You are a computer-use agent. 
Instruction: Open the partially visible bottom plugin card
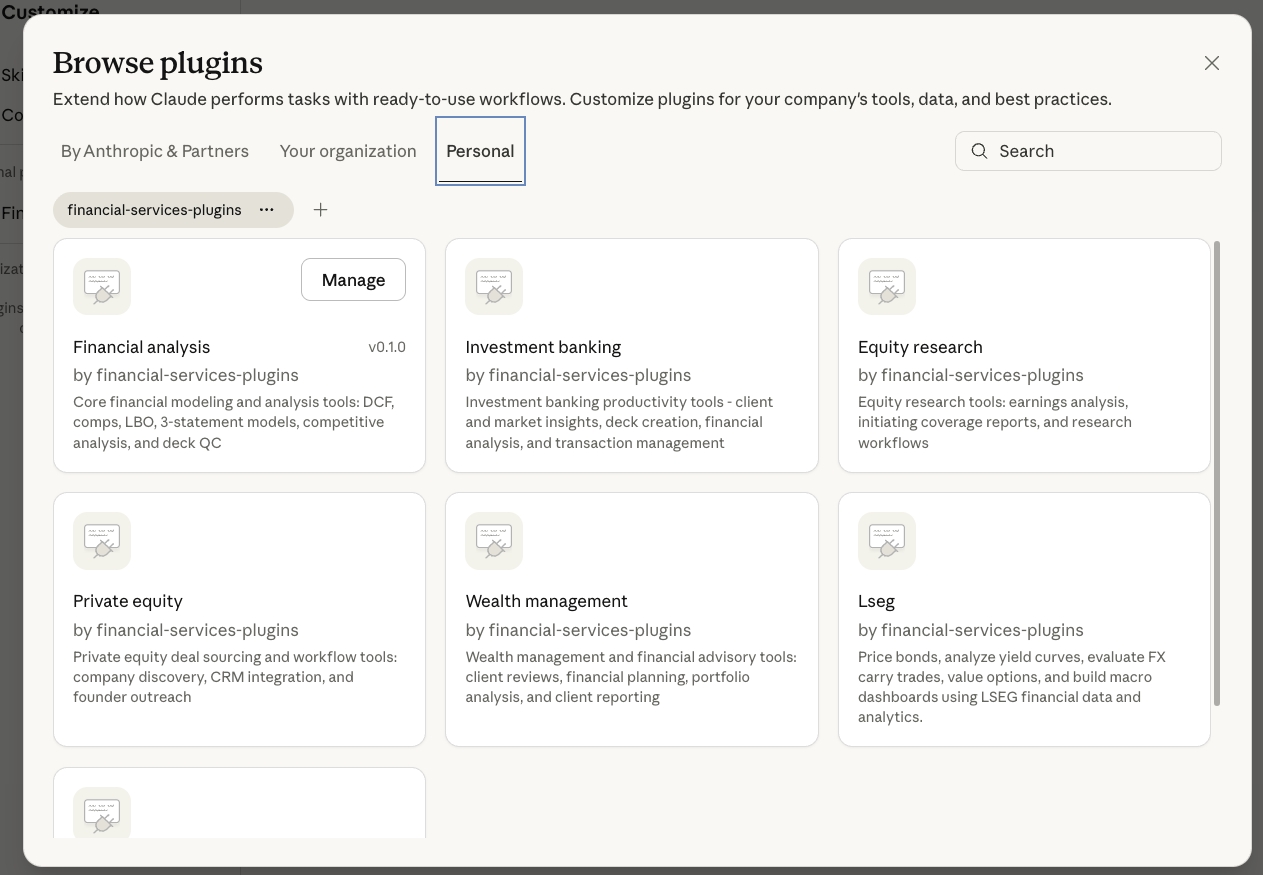pyautogui.click(x=239, y=805)
